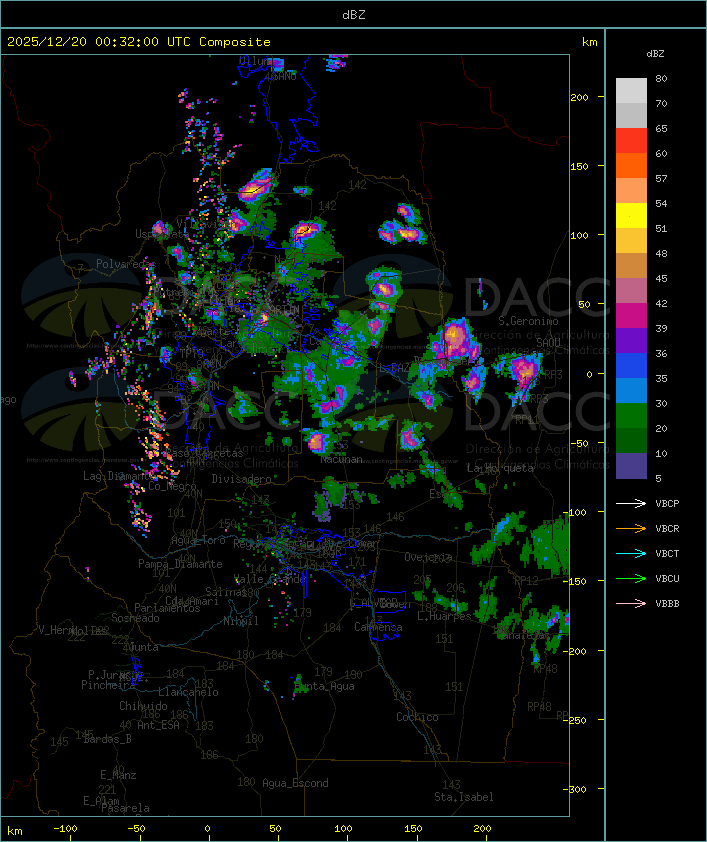
Task: Click the Racunan place label
Action: click(x=341, y=460)
